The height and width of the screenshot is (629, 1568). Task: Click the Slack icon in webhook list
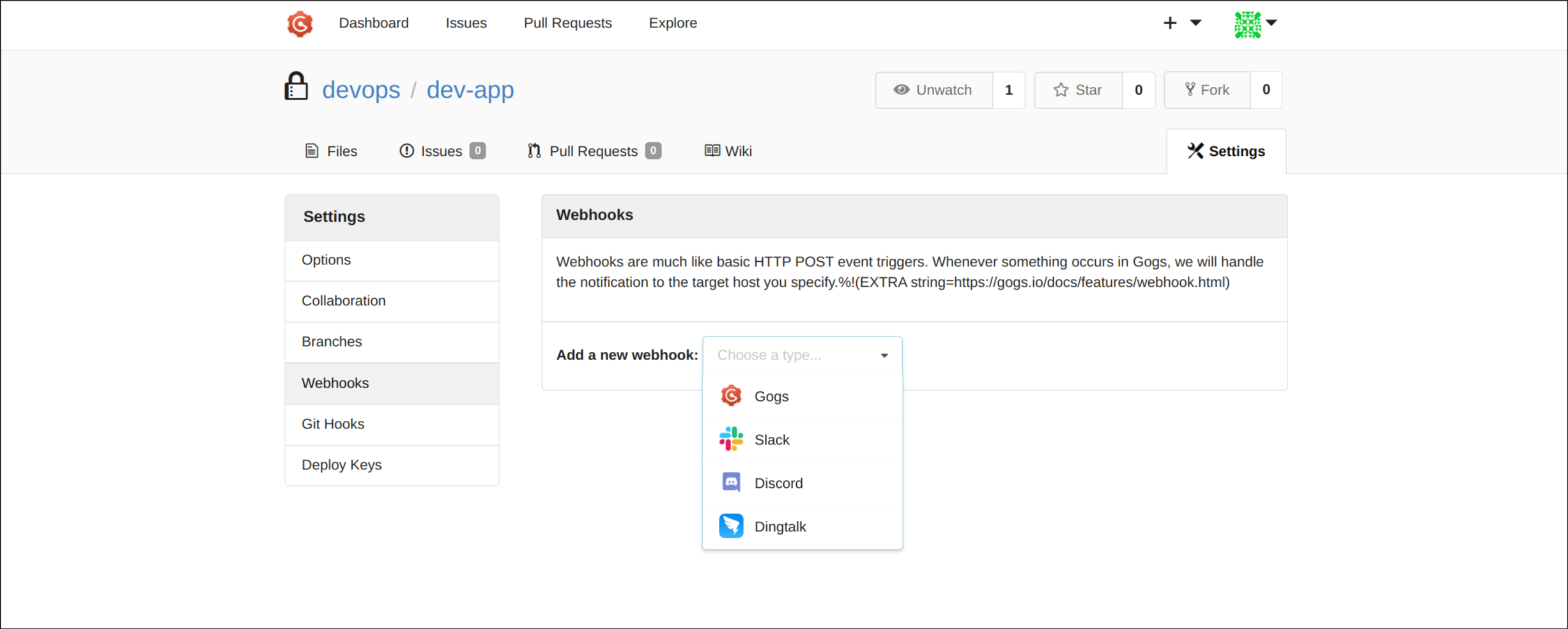click(731, 439)
